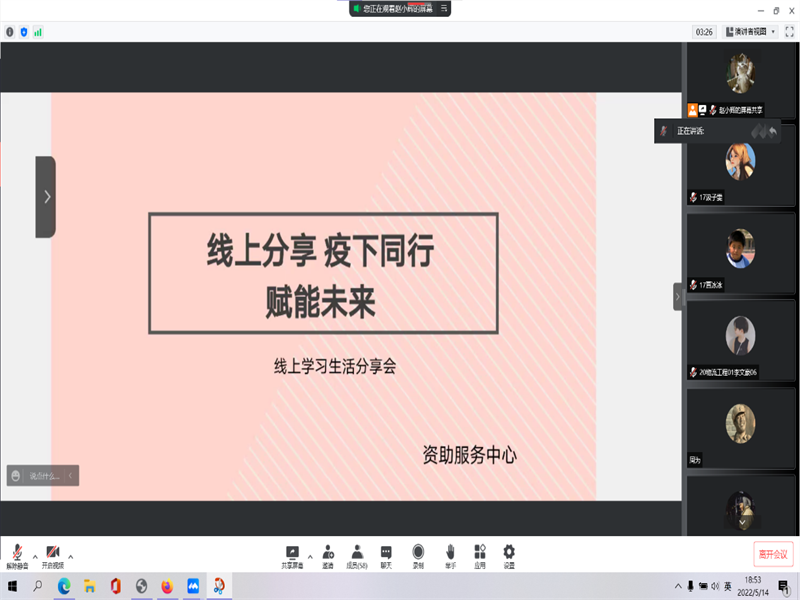This screenshot has height=600, width=800.
Task: Open the members list panel
Action: (357, 555)
